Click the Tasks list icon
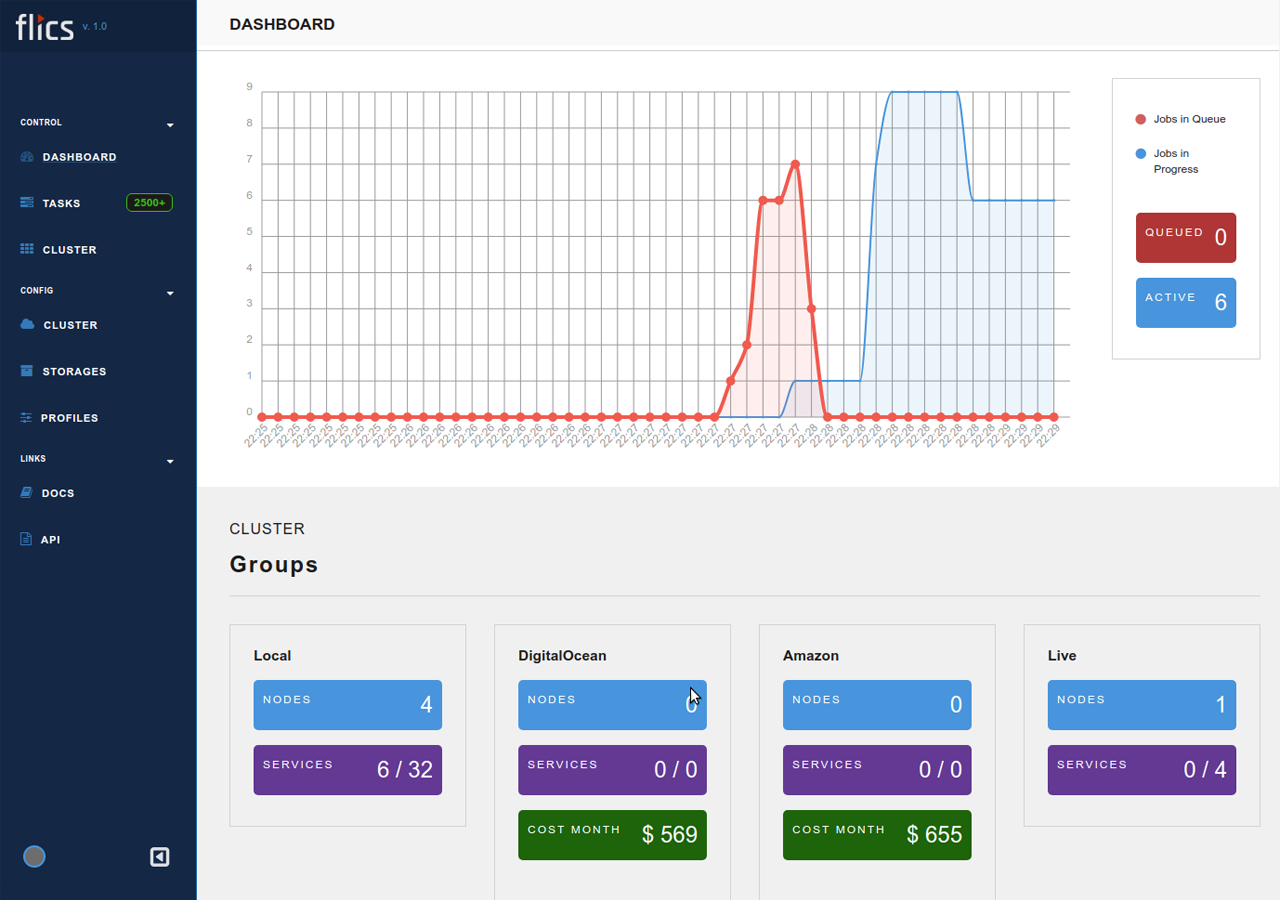 point(27,203)
